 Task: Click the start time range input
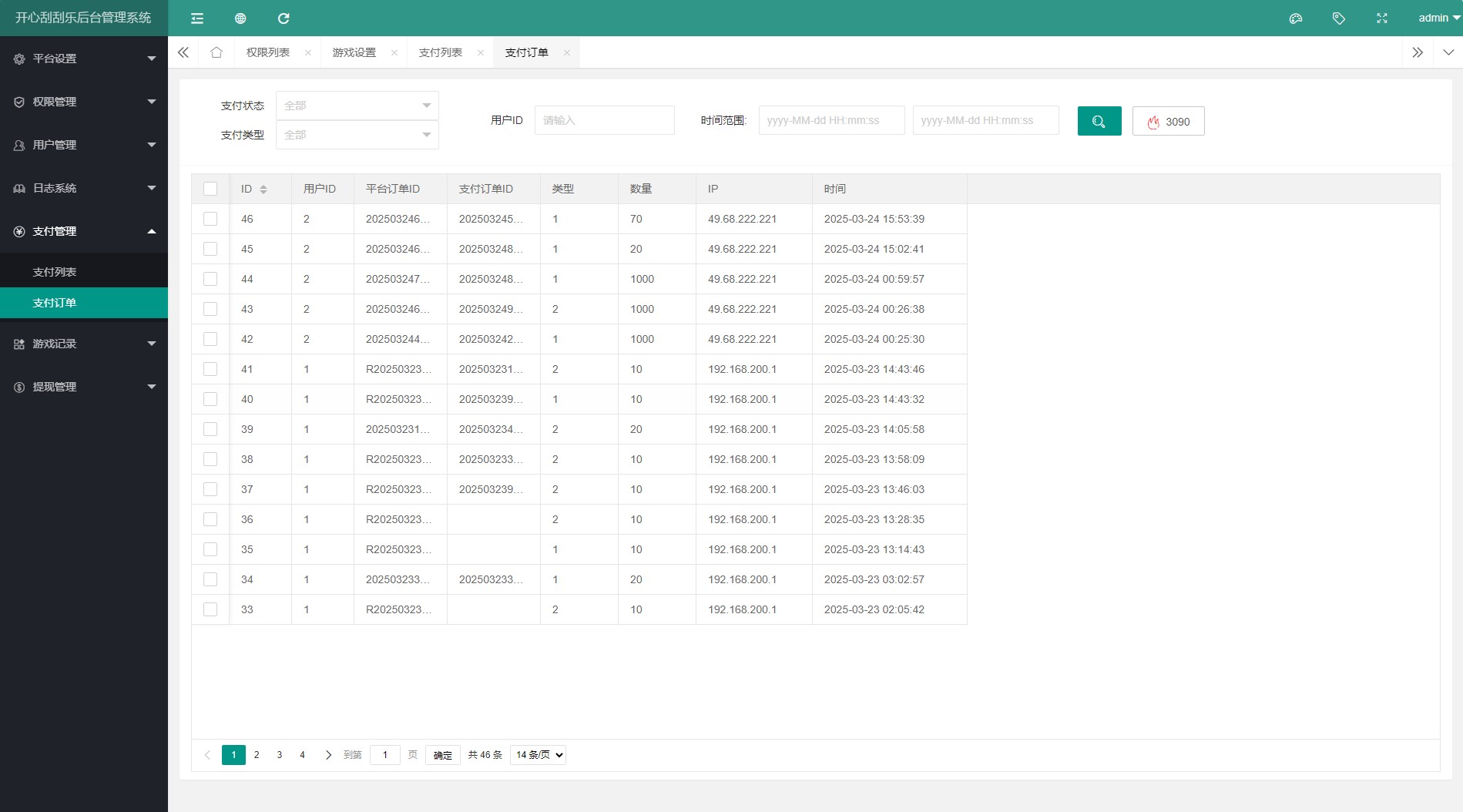pyautogui.click(x=832, y=120)
